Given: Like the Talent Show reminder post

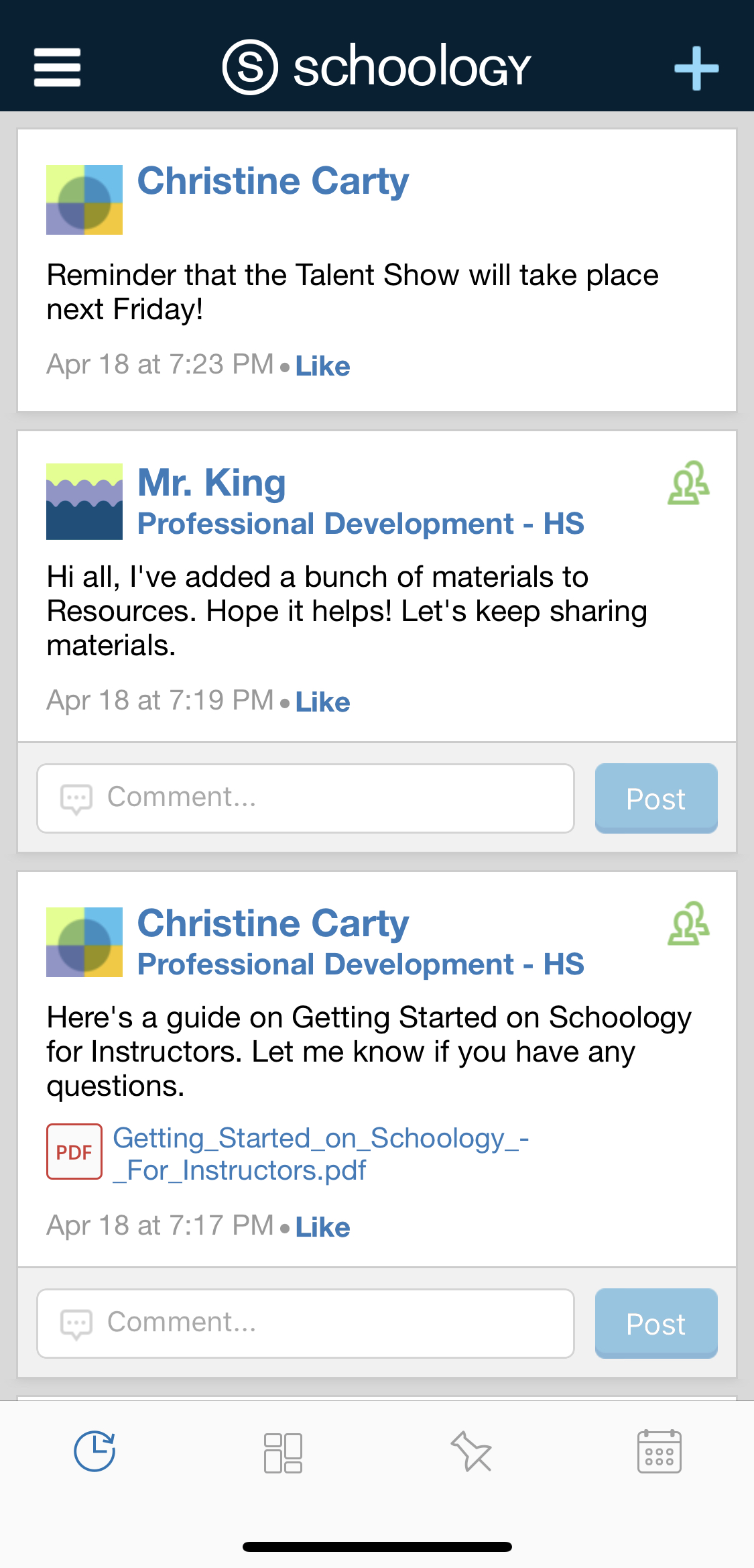Looking at the screenshot, I should [x=322, y=366].
